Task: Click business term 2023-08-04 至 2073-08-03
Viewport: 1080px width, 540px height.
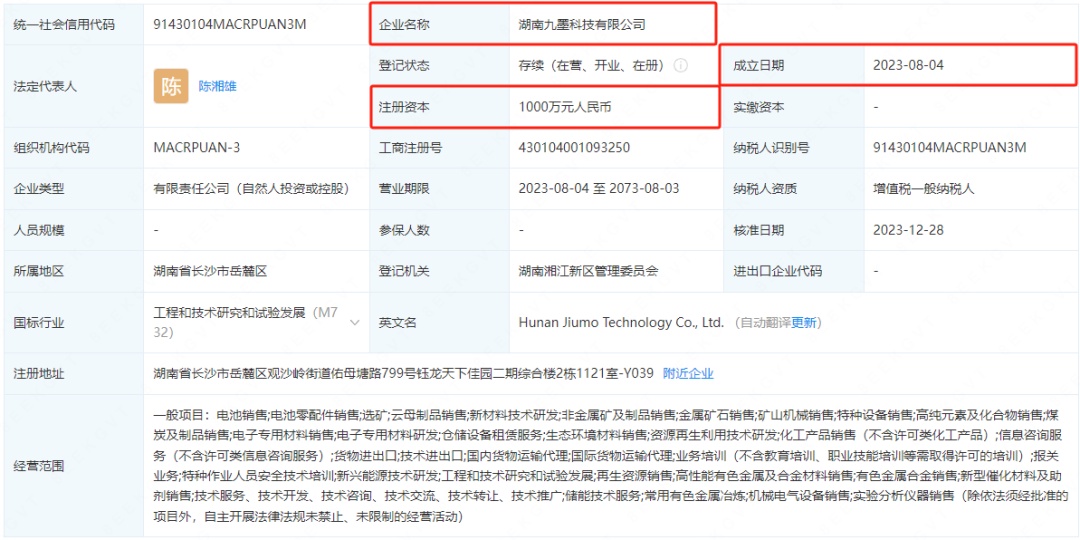Action: pyautogui.click(x=599, y=189)
